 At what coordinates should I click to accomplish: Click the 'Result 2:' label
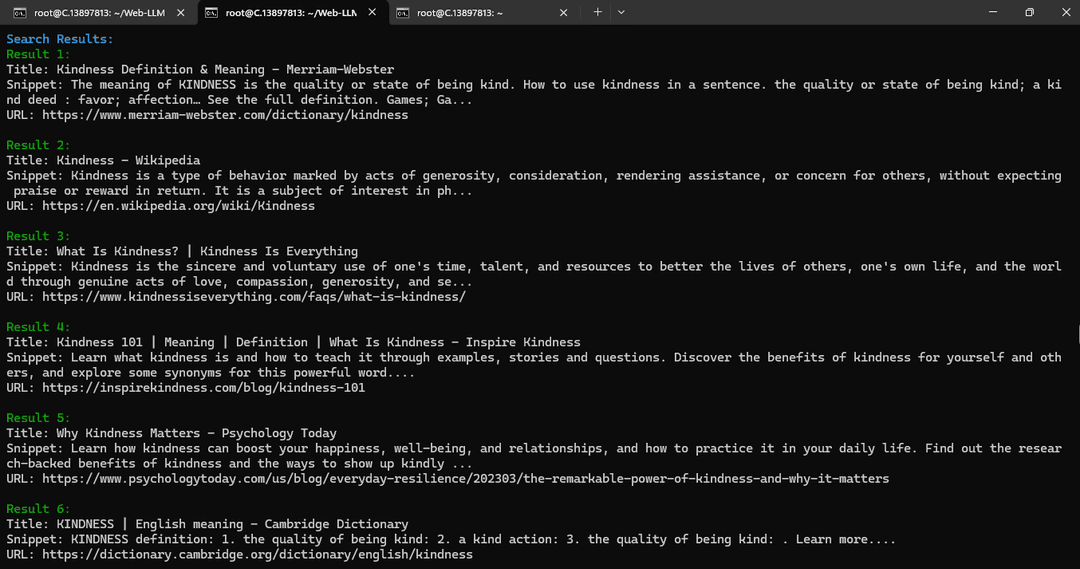pyautogui.click(x=38, y=145)
